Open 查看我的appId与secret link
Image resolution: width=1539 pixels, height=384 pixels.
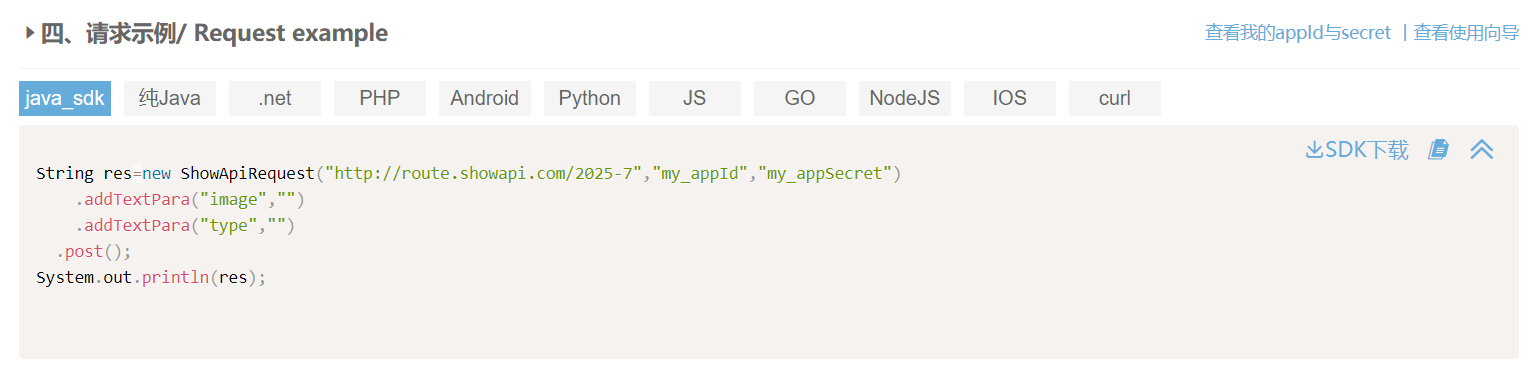(x=1298, y=33)
